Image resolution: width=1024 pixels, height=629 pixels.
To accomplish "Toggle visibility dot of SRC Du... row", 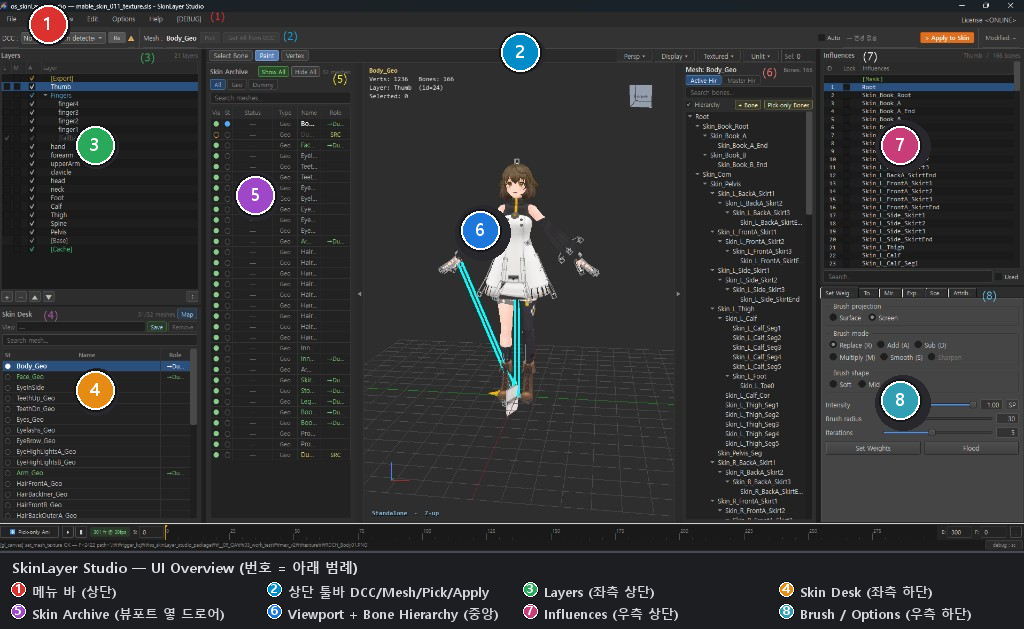I will (x=216, y=135).
